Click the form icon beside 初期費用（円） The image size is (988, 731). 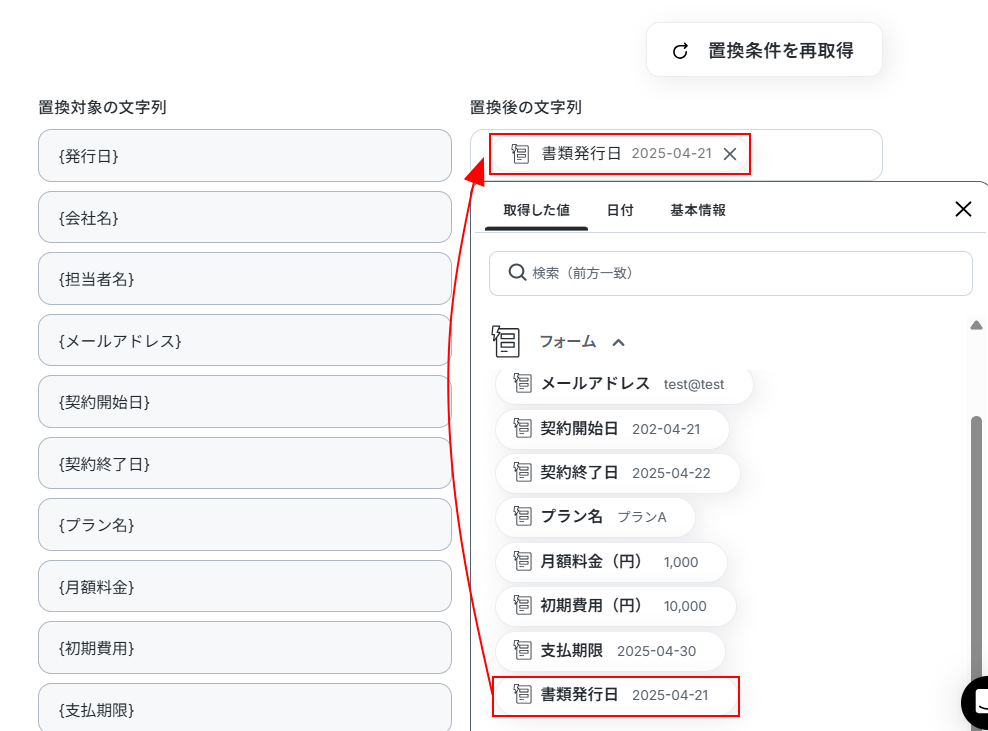522,605
